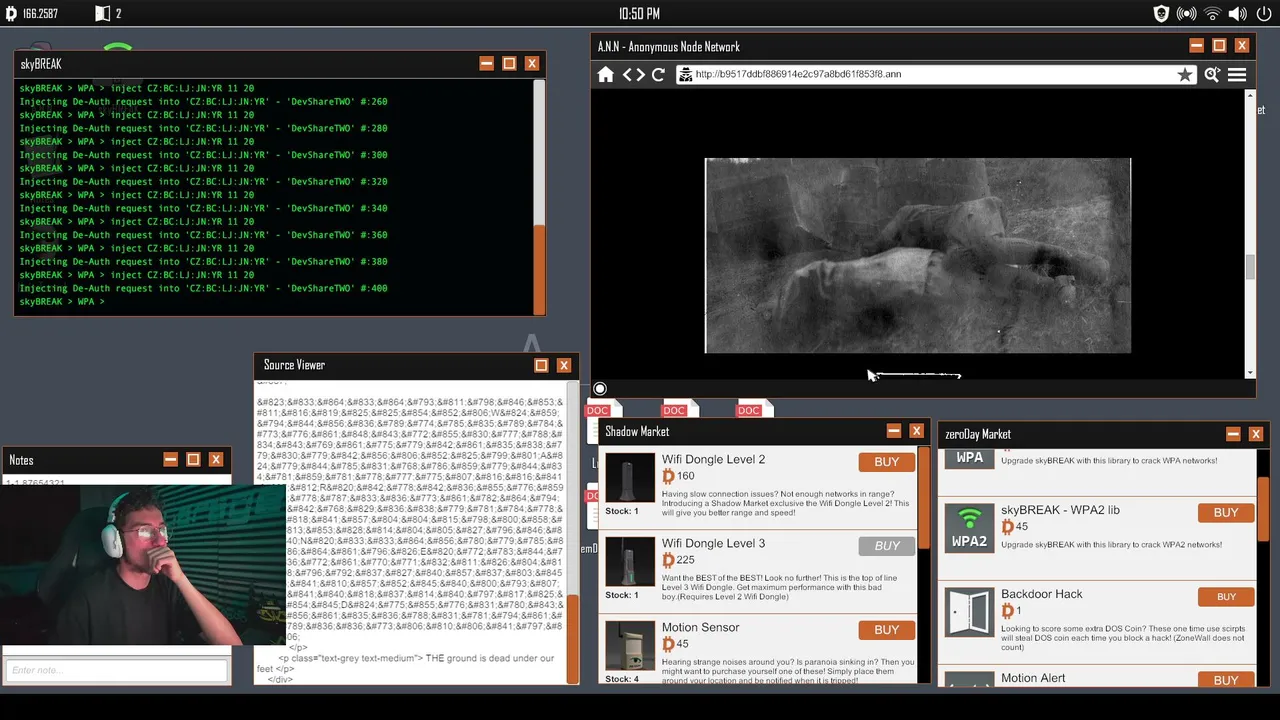The width and height of the screenshot is (1280, 720).
Task: Open the A.N.N browser hamburger menu
Action: 1237,75
